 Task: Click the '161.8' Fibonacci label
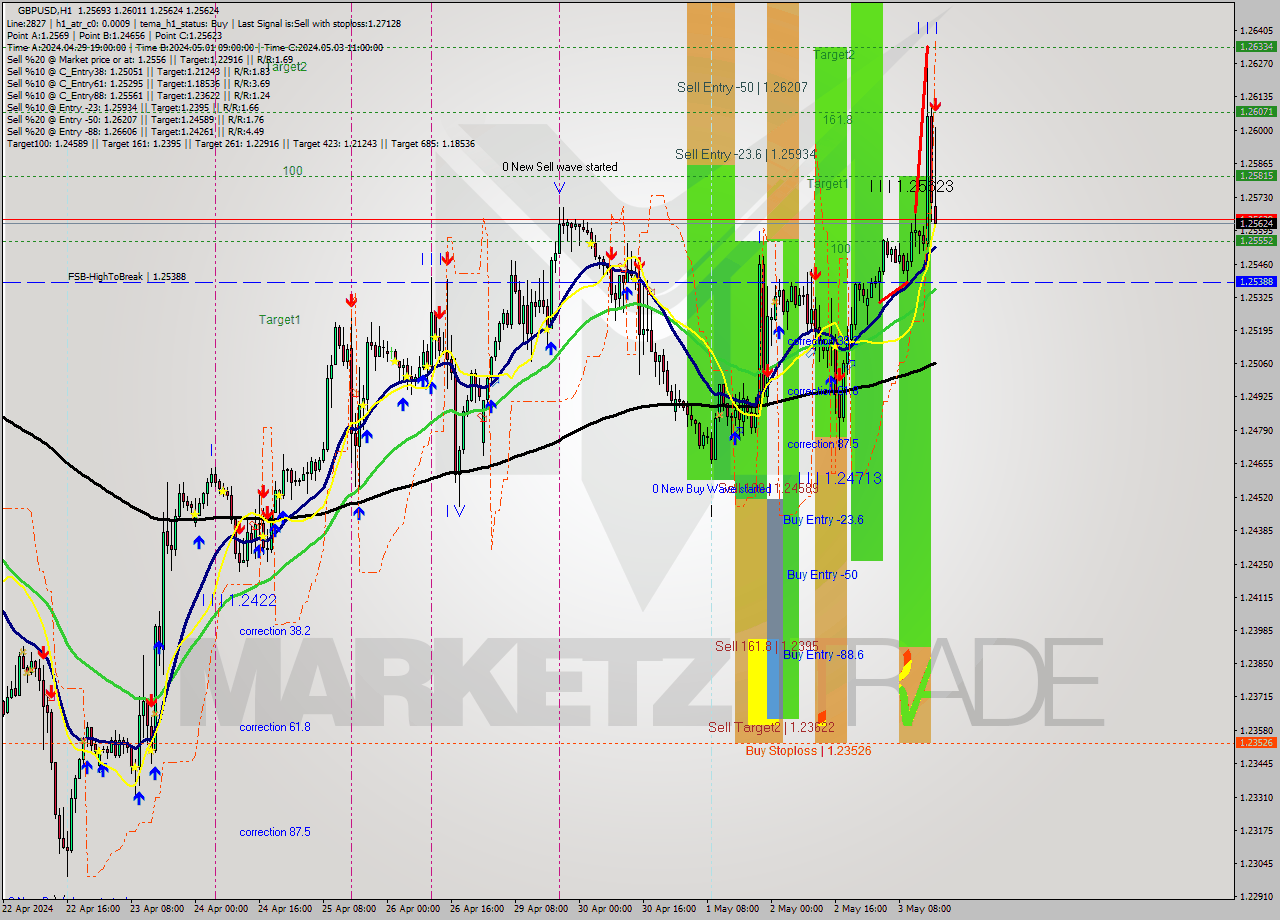837,119
